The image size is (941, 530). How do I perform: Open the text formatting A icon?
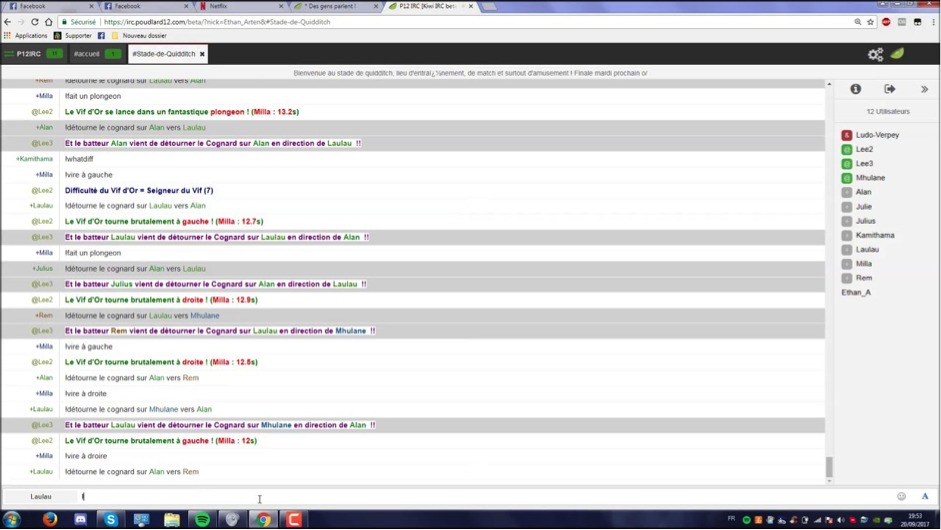click(x=925, y=496)
